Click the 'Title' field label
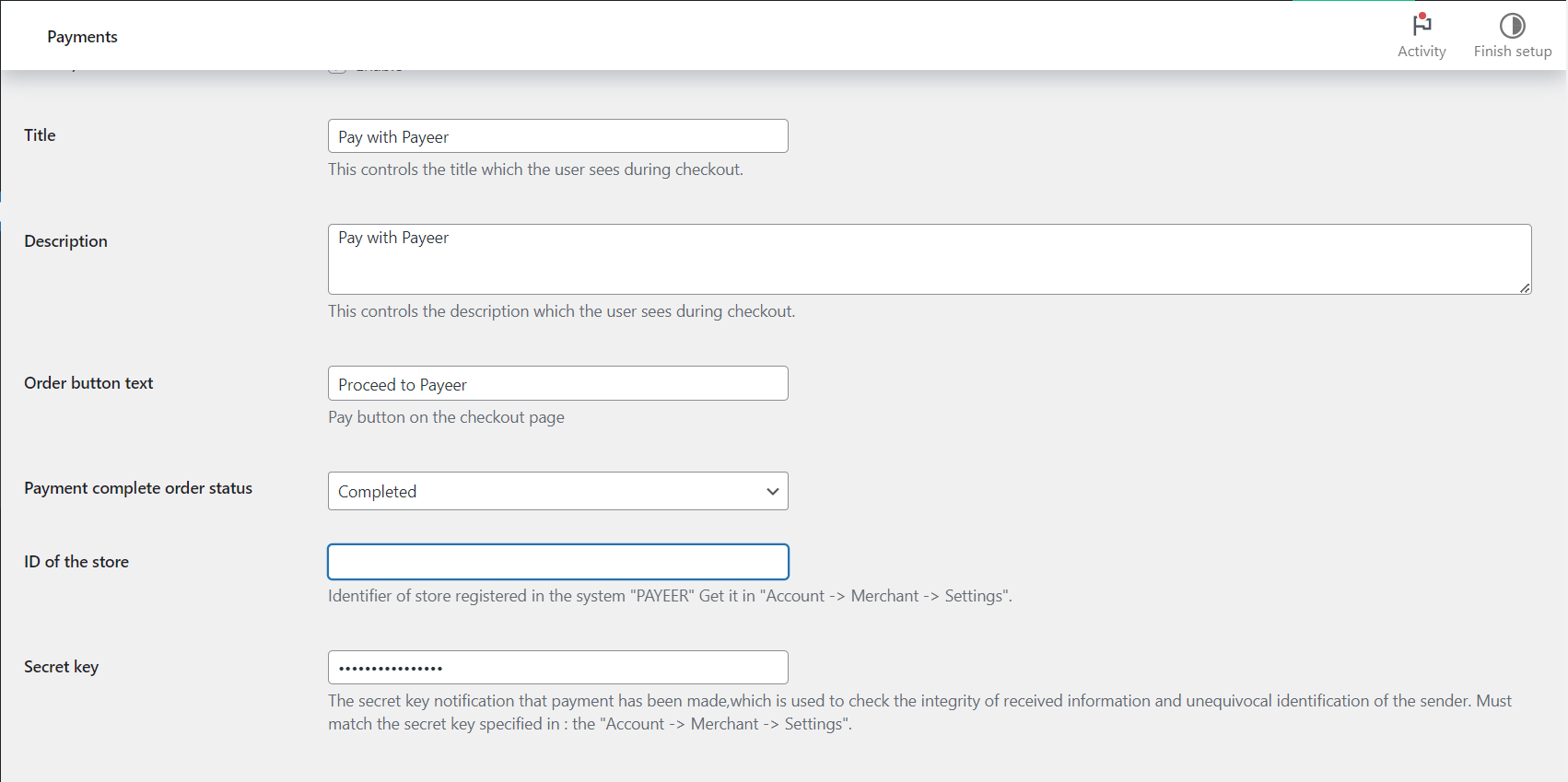This screenshot has height=782, width=1568. [40, 135]
